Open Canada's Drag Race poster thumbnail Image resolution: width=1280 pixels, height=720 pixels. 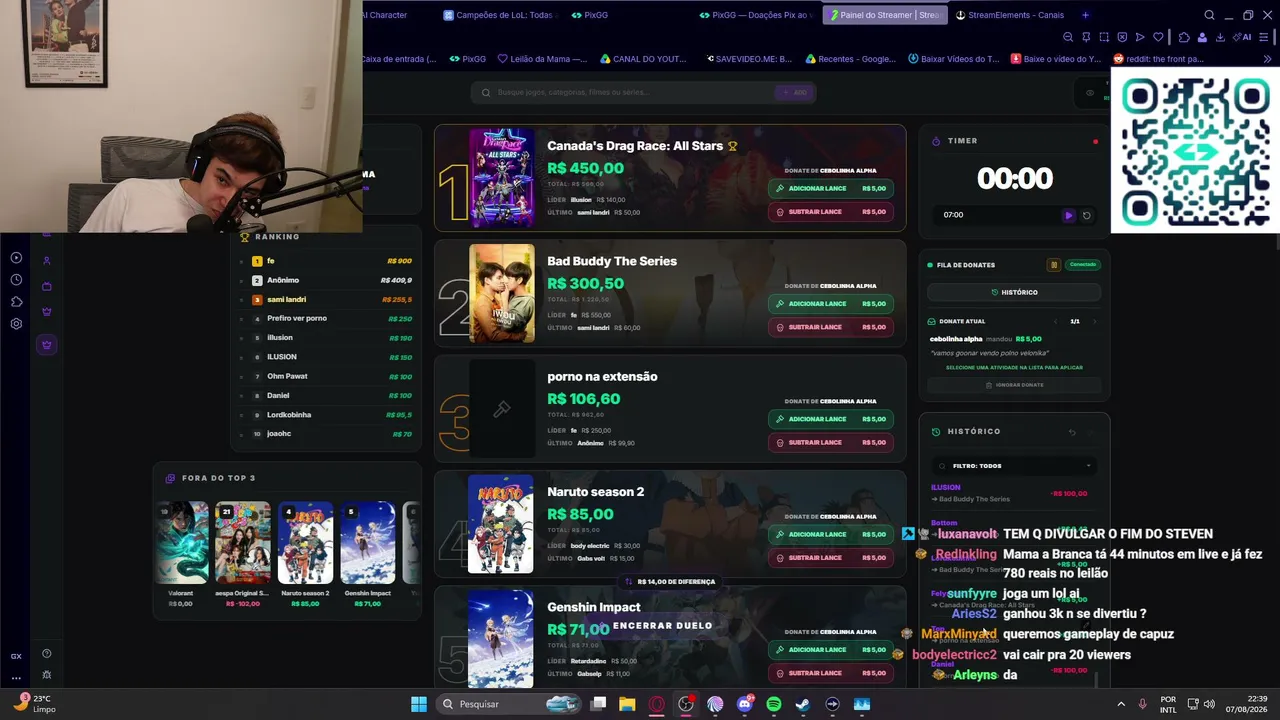pos(502,178)
